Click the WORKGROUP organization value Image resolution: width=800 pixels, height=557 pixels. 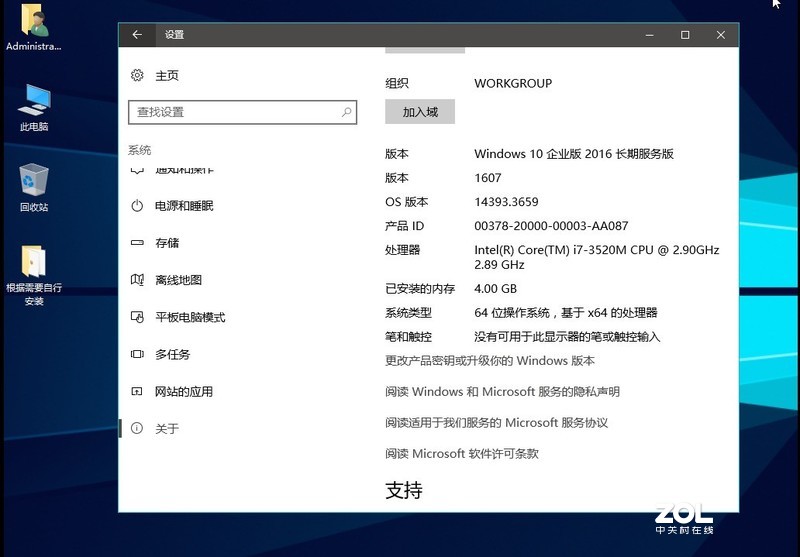(513, 83)
